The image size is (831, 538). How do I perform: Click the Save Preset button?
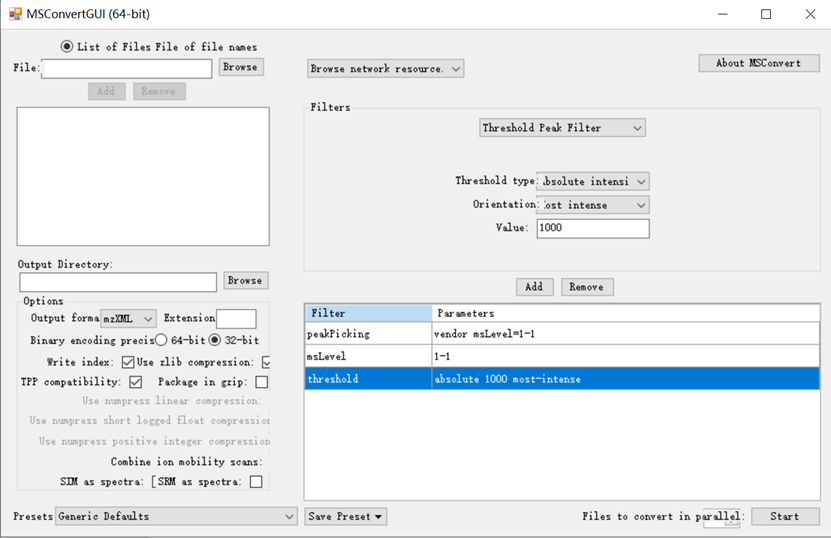coord(346,516)
